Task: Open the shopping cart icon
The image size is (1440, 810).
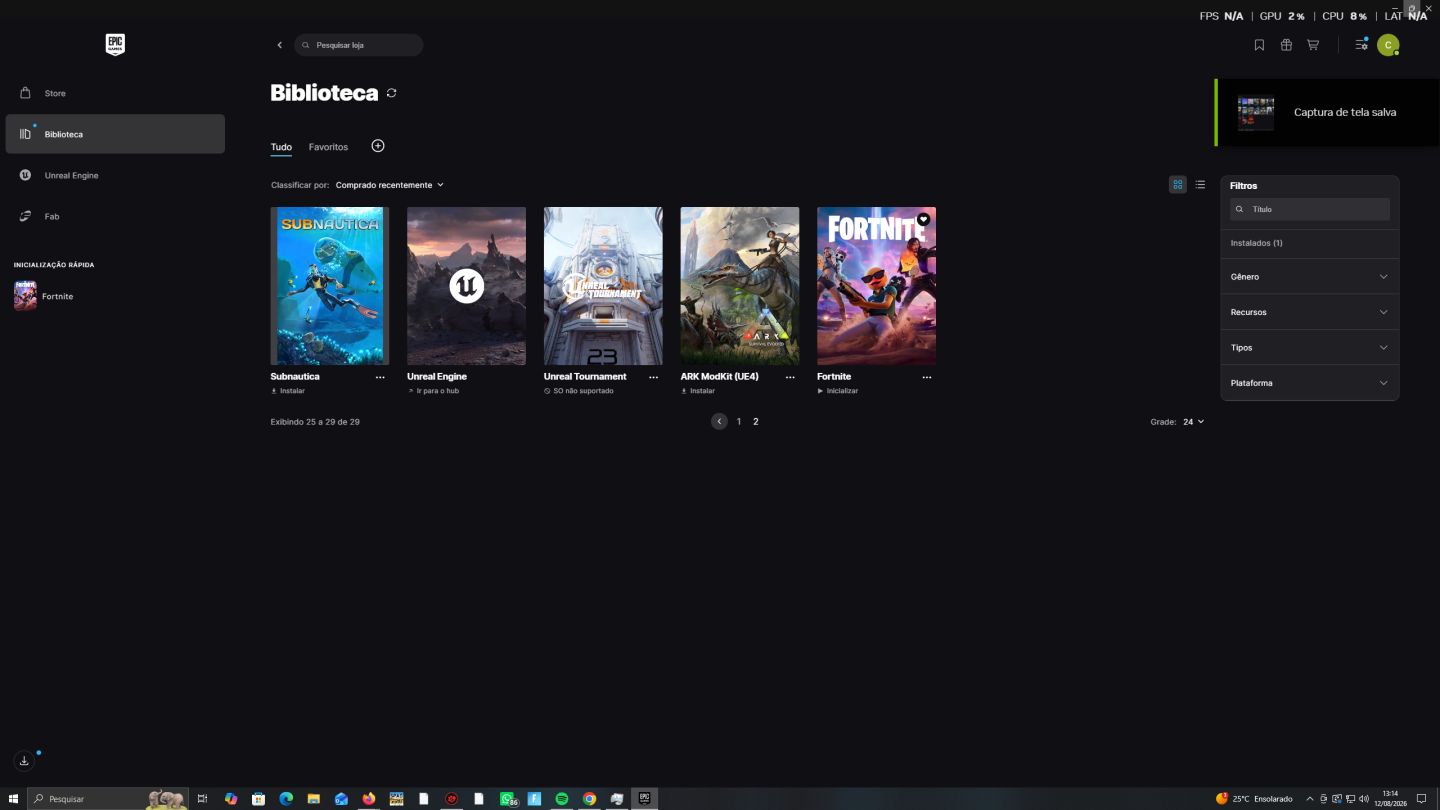Action: coord(1313,45)
